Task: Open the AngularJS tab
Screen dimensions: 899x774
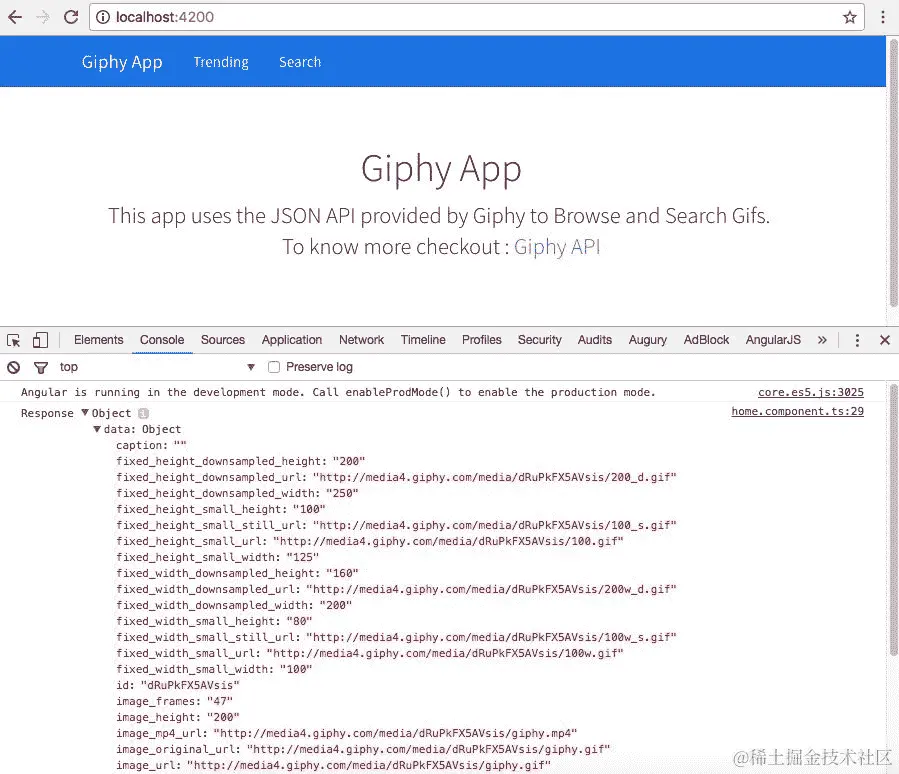Action: (x=773, y=340)
